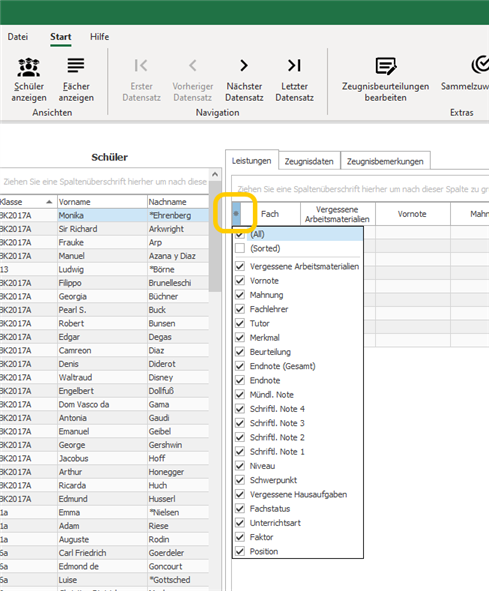The height and width of the screenshot is (591, 489).
Task: Toggle the Fachlehrer column checkbox
Action: [240, 309]
